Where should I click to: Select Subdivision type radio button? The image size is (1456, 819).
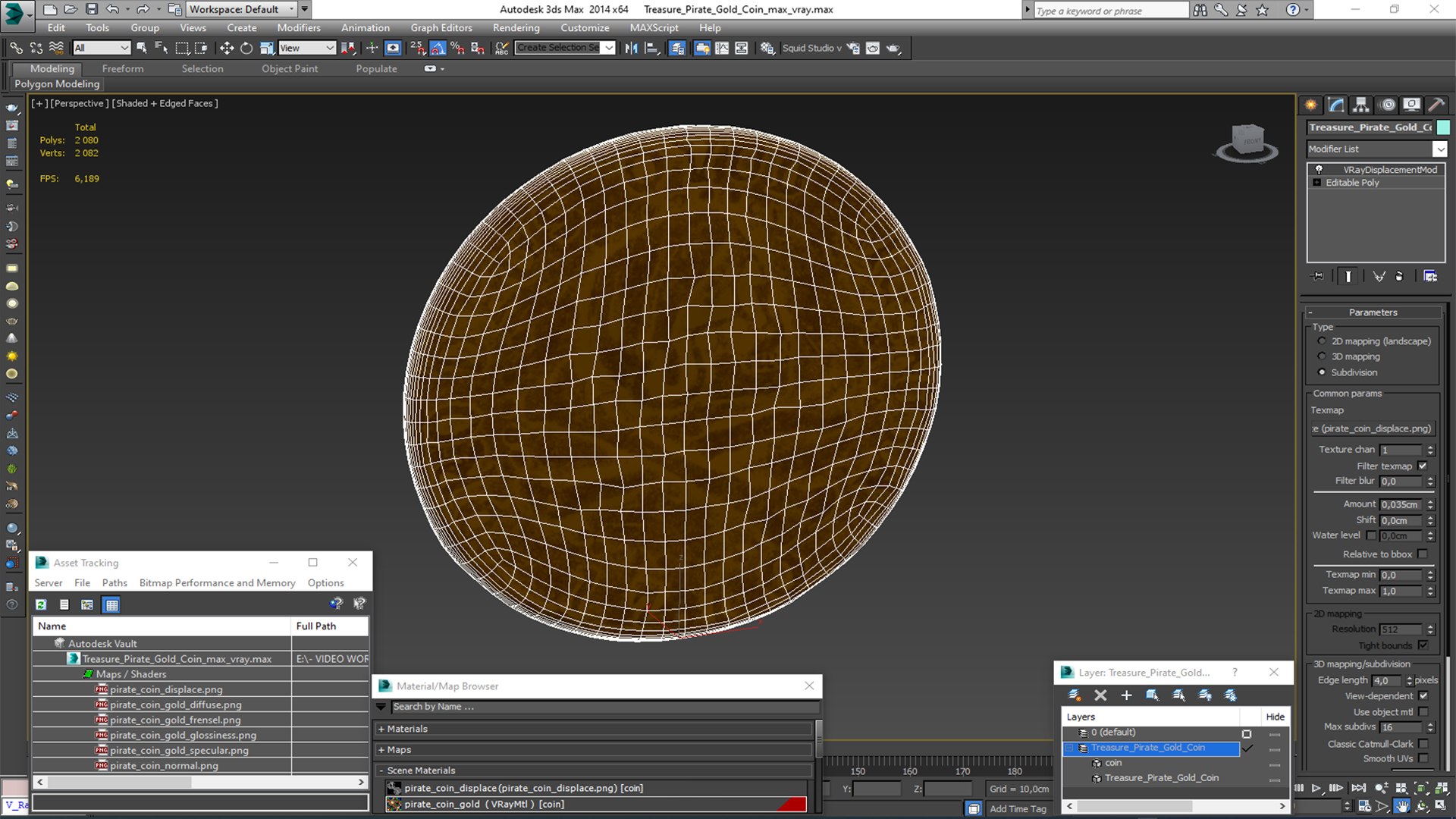(x=1322, y=372)
